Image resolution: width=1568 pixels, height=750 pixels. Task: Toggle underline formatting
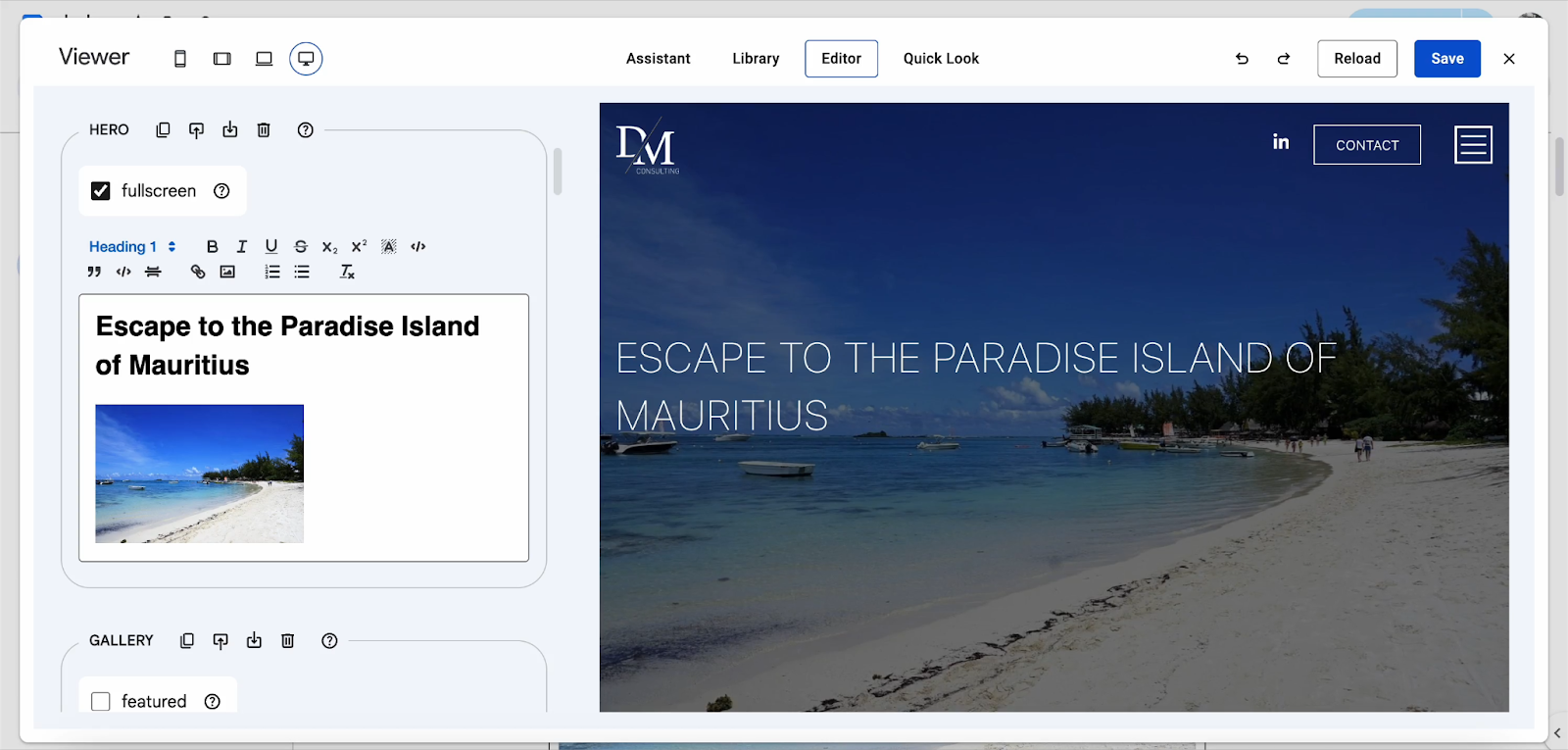pos(271,247)
